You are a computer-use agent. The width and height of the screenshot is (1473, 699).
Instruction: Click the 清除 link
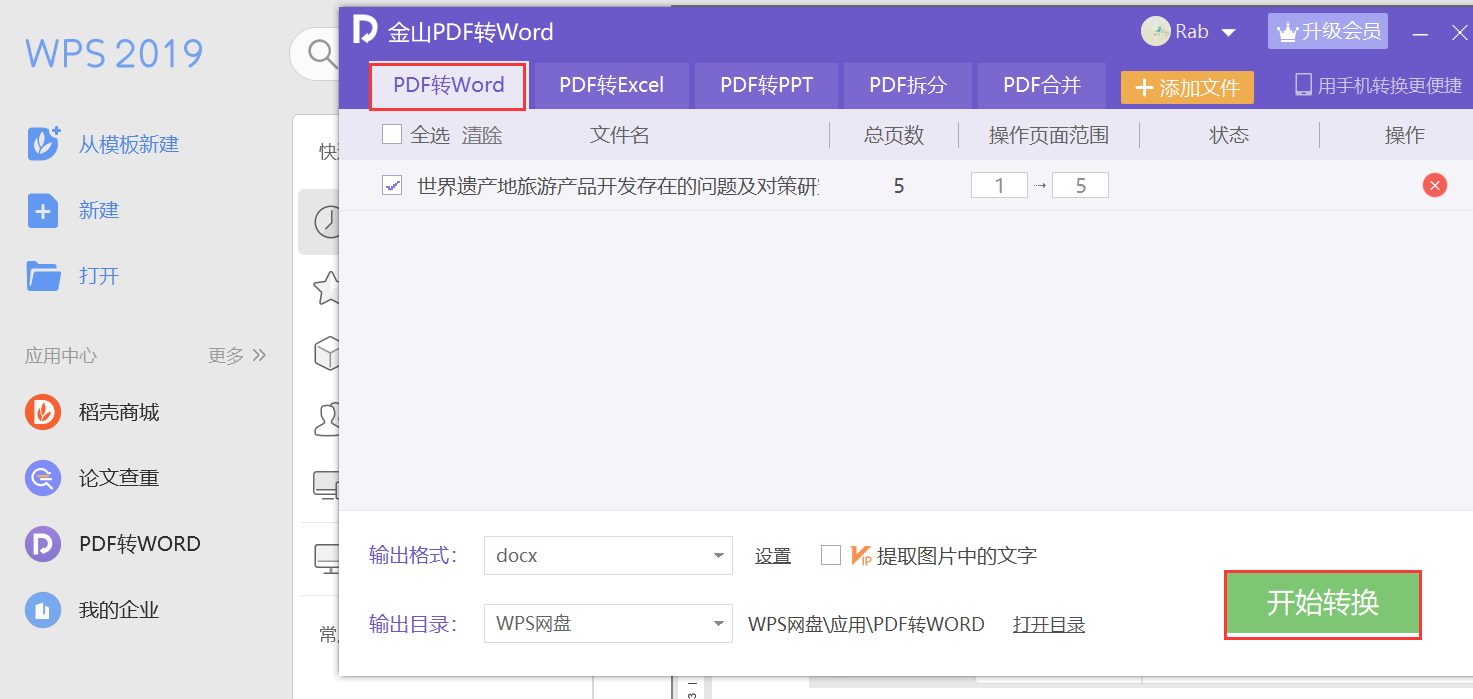(482, 135)
